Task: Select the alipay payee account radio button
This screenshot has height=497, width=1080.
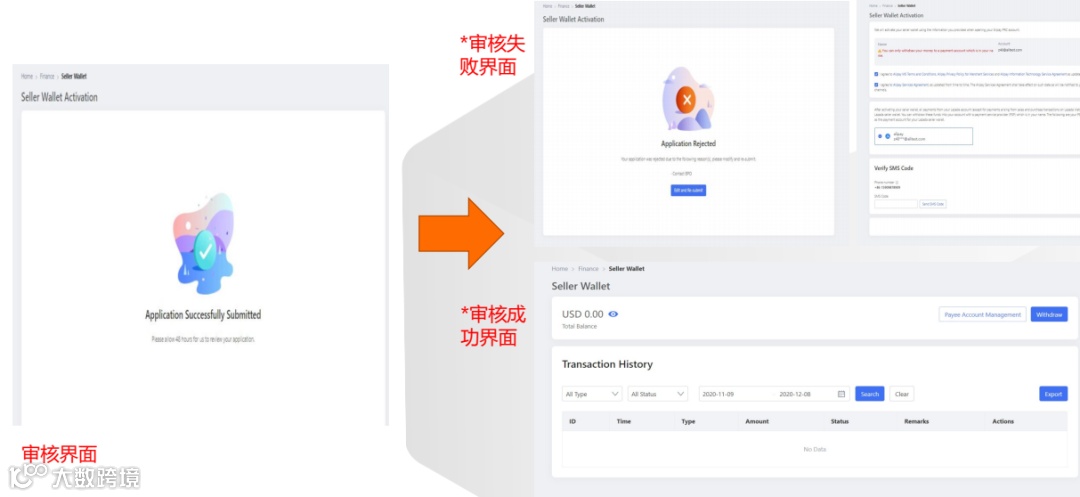Action: (x=880, y=136)
